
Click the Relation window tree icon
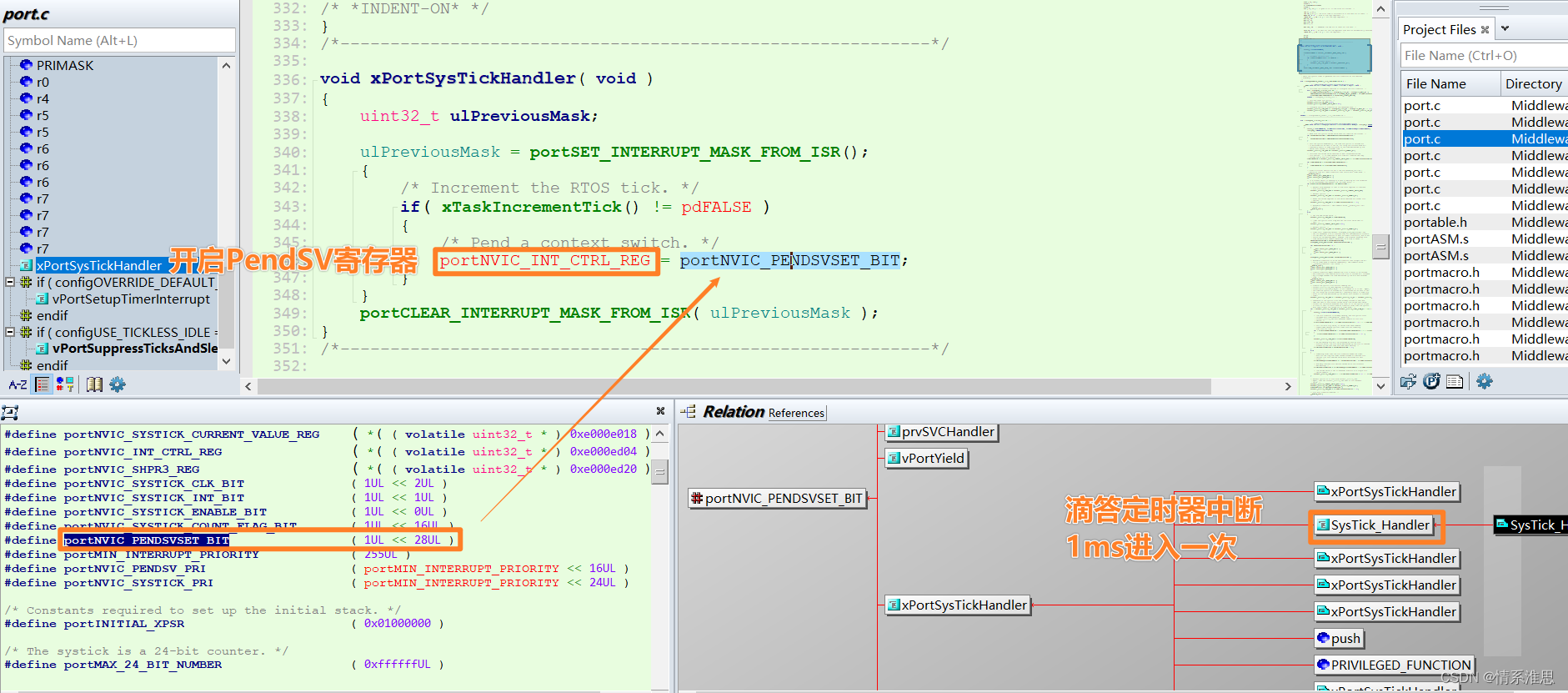(x=689, y=411)
